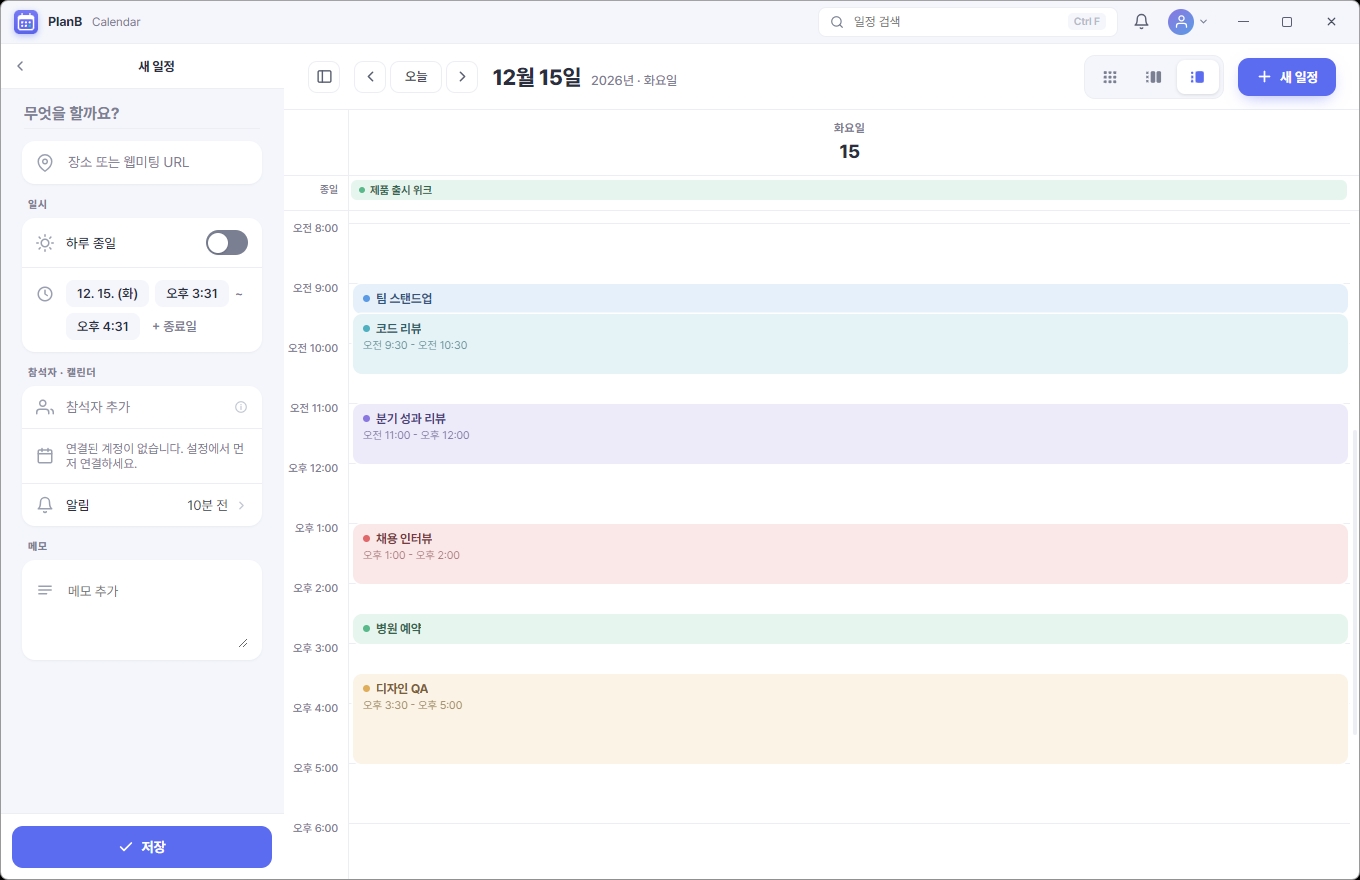1360x880 pixels.
Task: Go to the previous day
Action: (x=370, y=76)
